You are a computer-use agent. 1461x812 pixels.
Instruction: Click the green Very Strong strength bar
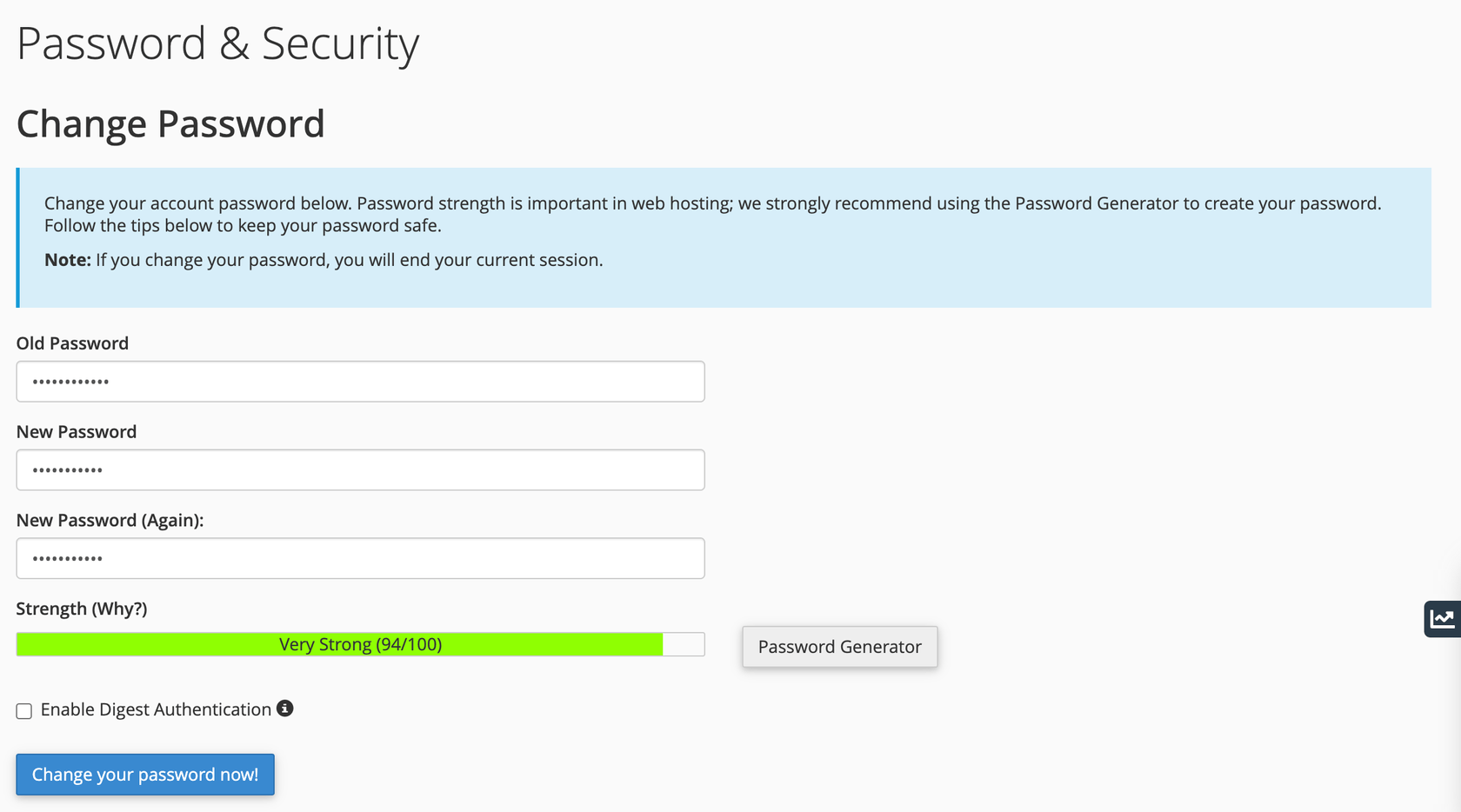tap(339, 644)
